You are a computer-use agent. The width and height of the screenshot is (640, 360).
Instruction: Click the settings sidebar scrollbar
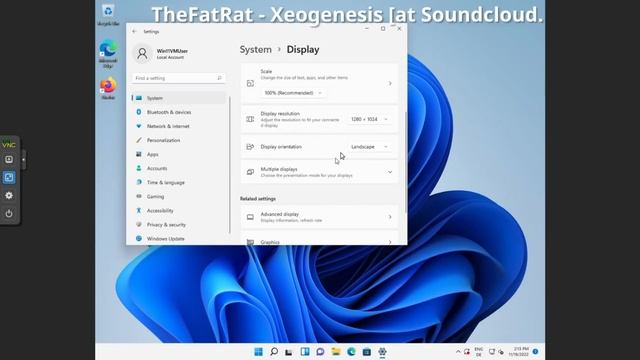click(230, 165)
